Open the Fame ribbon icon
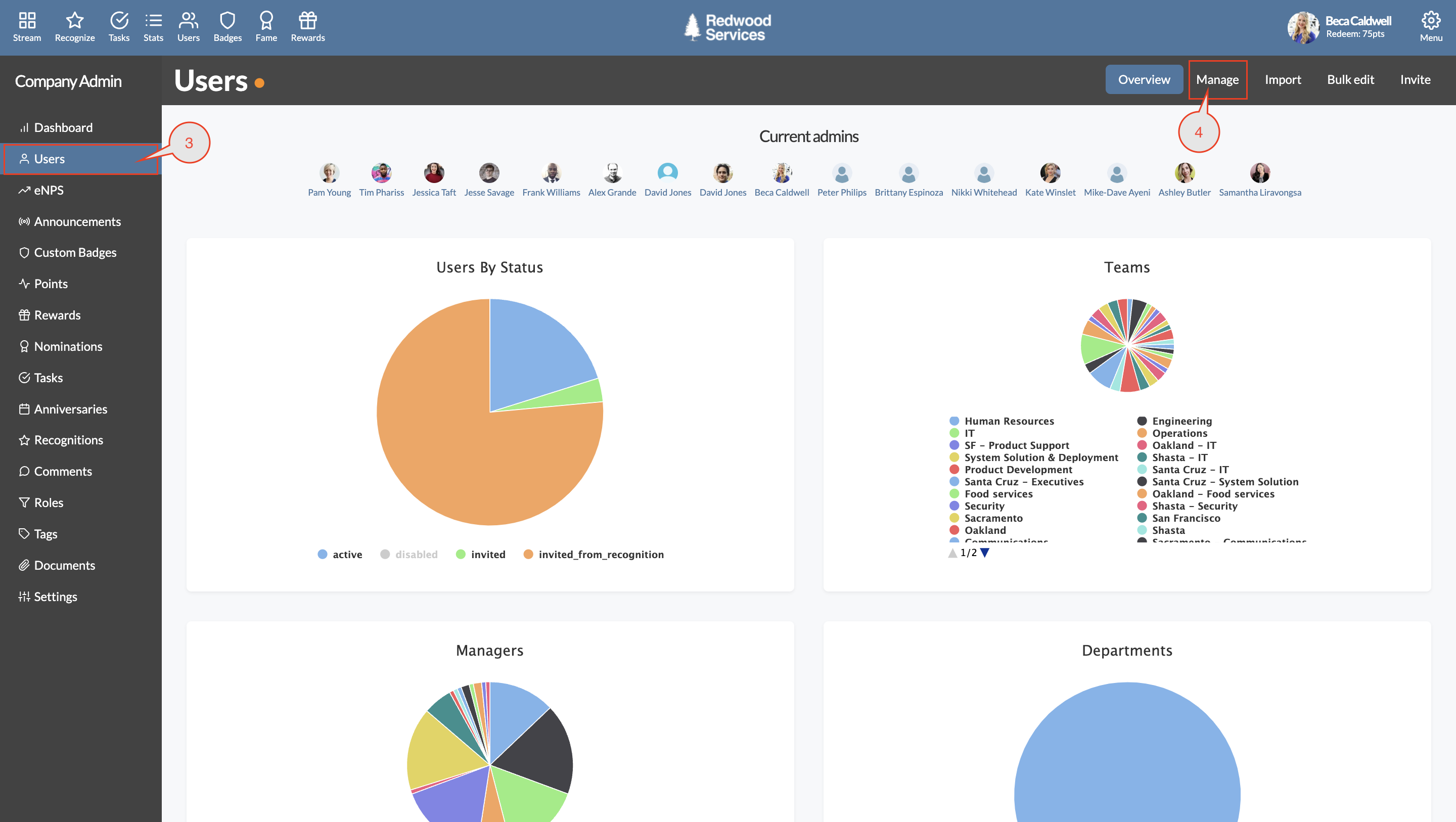1456x822 pixels. [x=266, y=27]
